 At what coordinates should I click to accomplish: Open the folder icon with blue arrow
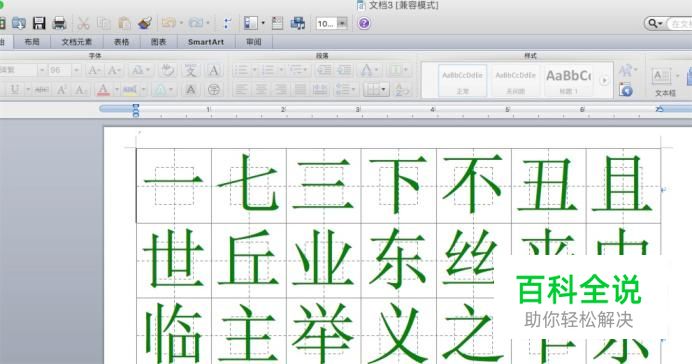pos(19,23)
